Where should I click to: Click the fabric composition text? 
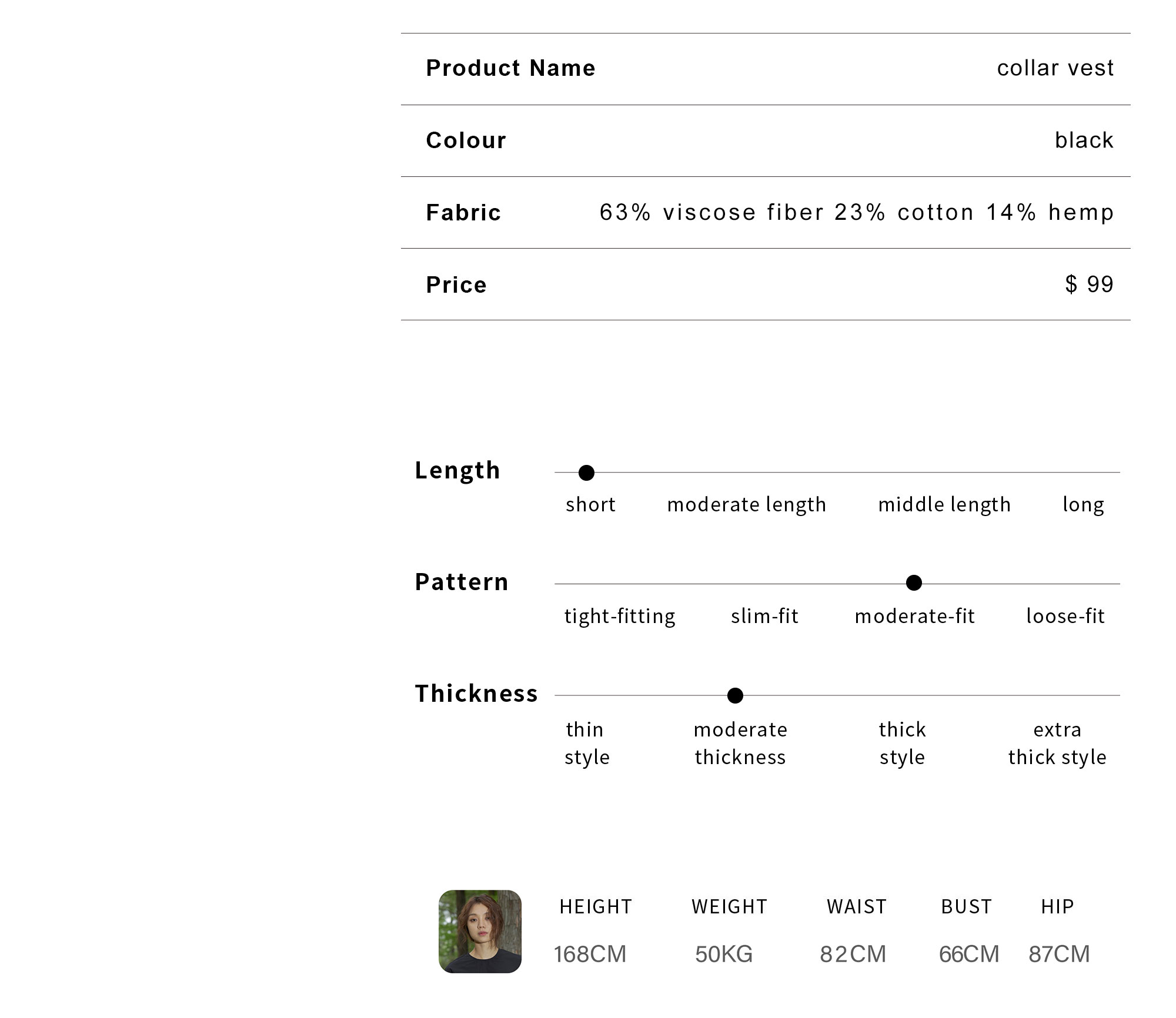pyautogui.click(x=856, y=213)
